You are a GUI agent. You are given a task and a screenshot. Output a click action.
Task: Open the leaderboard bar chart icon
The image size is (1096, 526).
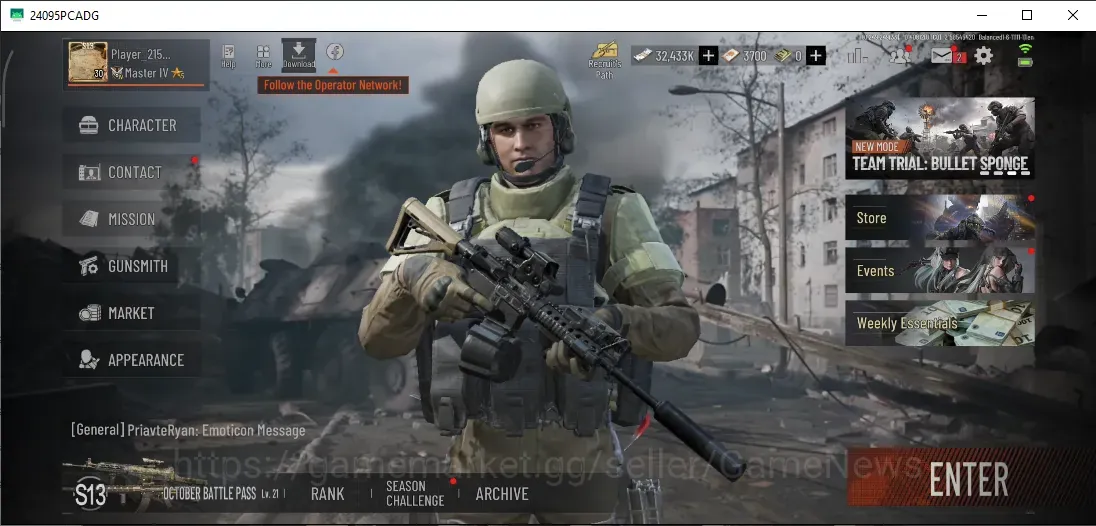857,55
